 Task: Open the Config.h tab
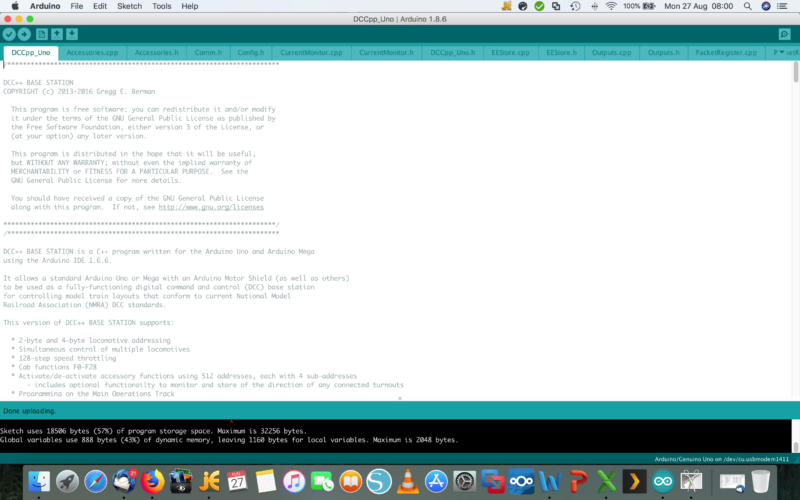(251, 53)
